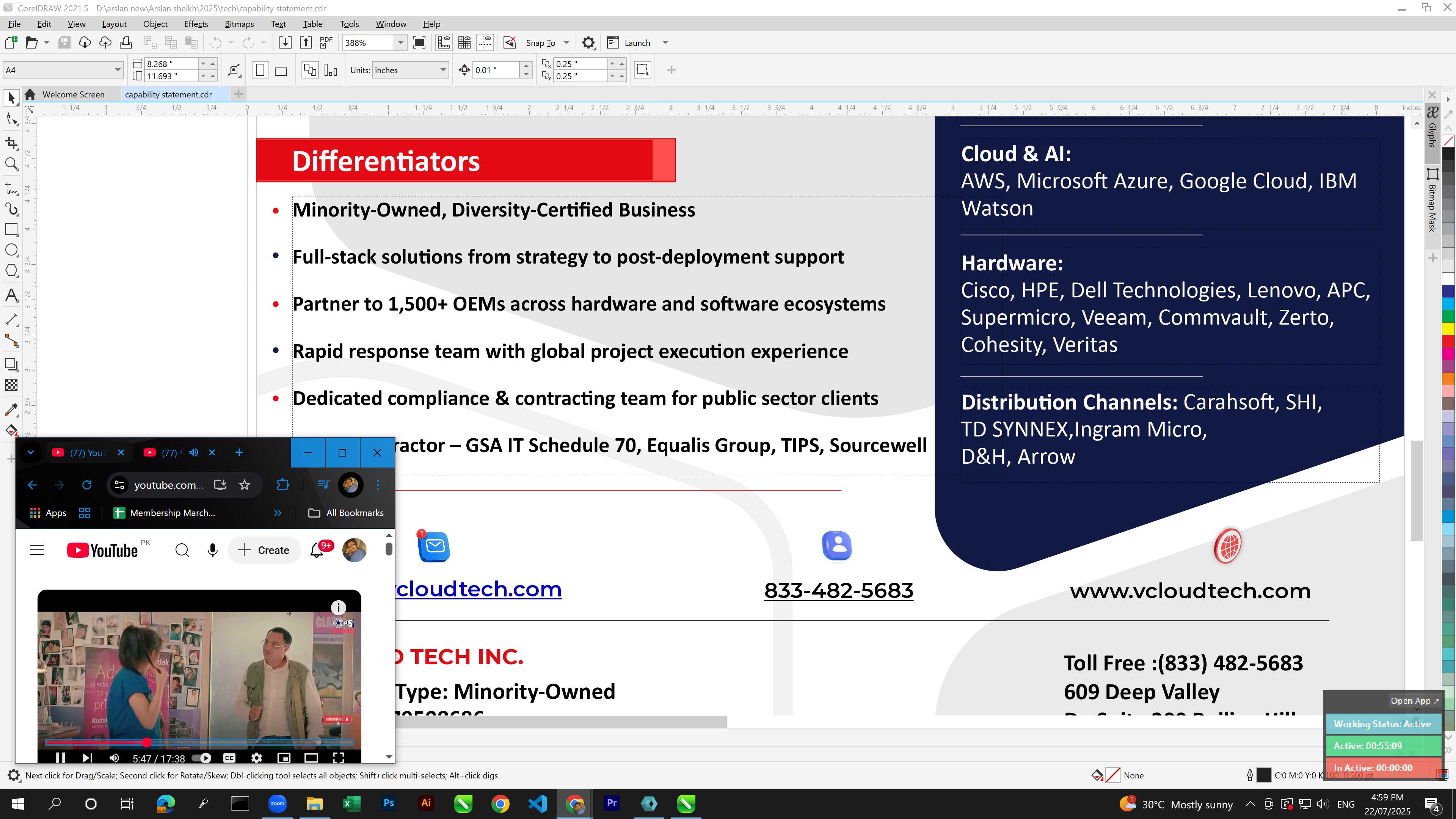Screen dimensions: 1456x819
Task: Select the Pick tool in CorelDRAW toolbox
Action: tap(11, 98)
